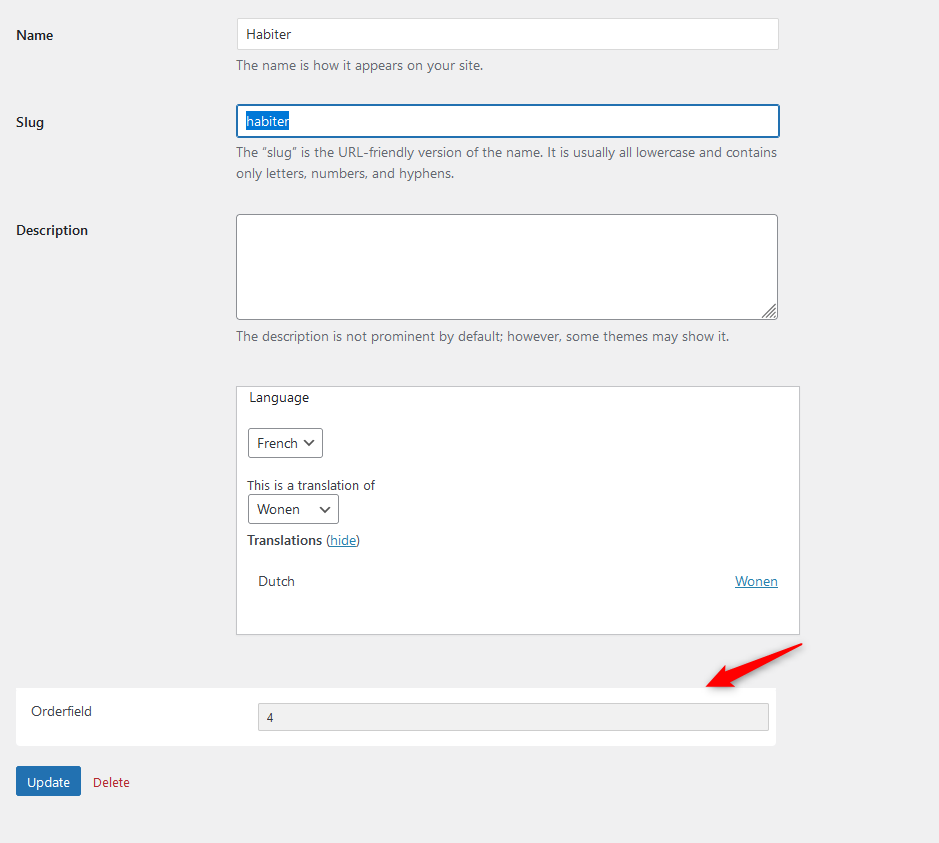Viewport: 939px width, 843px height.
Task: Click the Language heading in the box
Action: 279,398
